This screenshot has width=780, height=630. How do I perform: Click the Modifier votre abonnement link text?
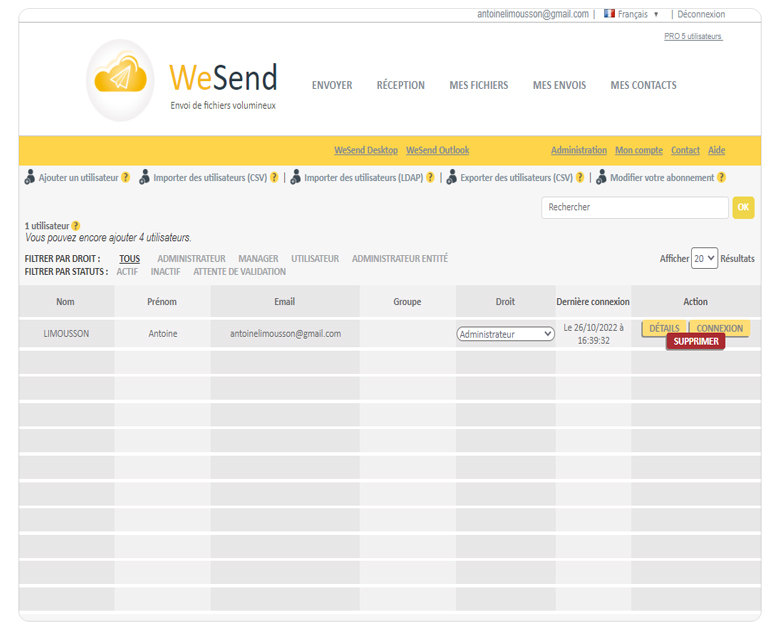[x=662, y=178]
